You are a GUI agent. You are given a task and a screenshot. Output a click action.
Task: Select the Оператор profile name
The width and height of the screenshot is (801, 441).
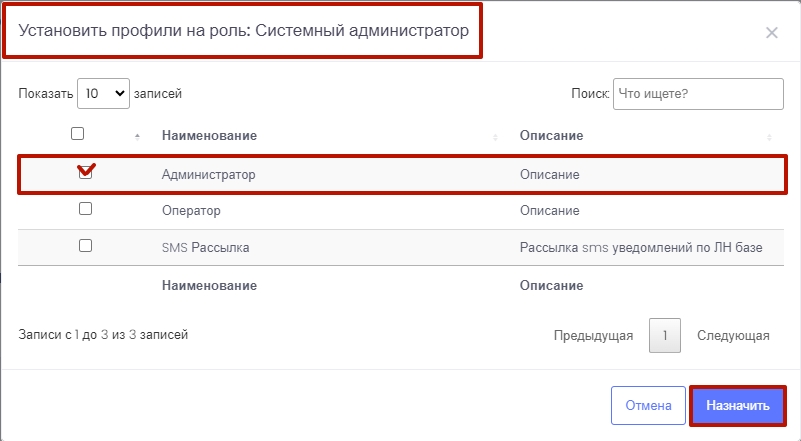190,211
